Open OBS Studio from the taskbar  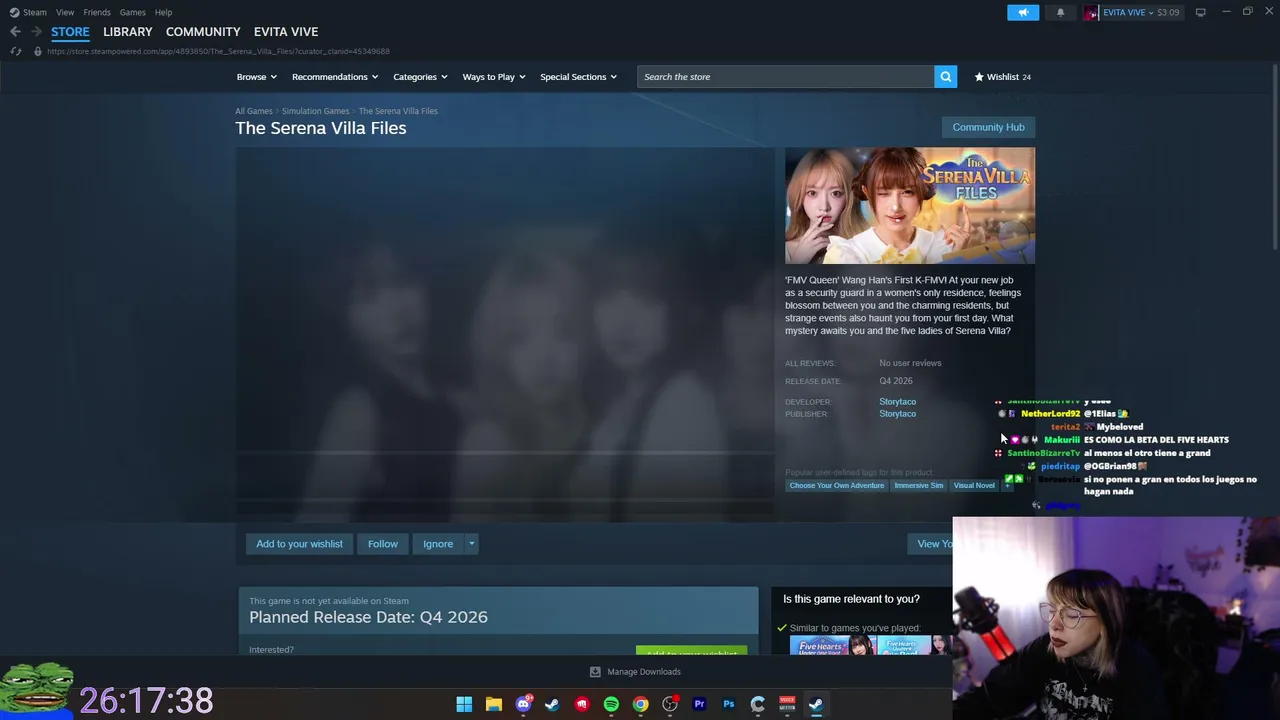click(670, 704)
